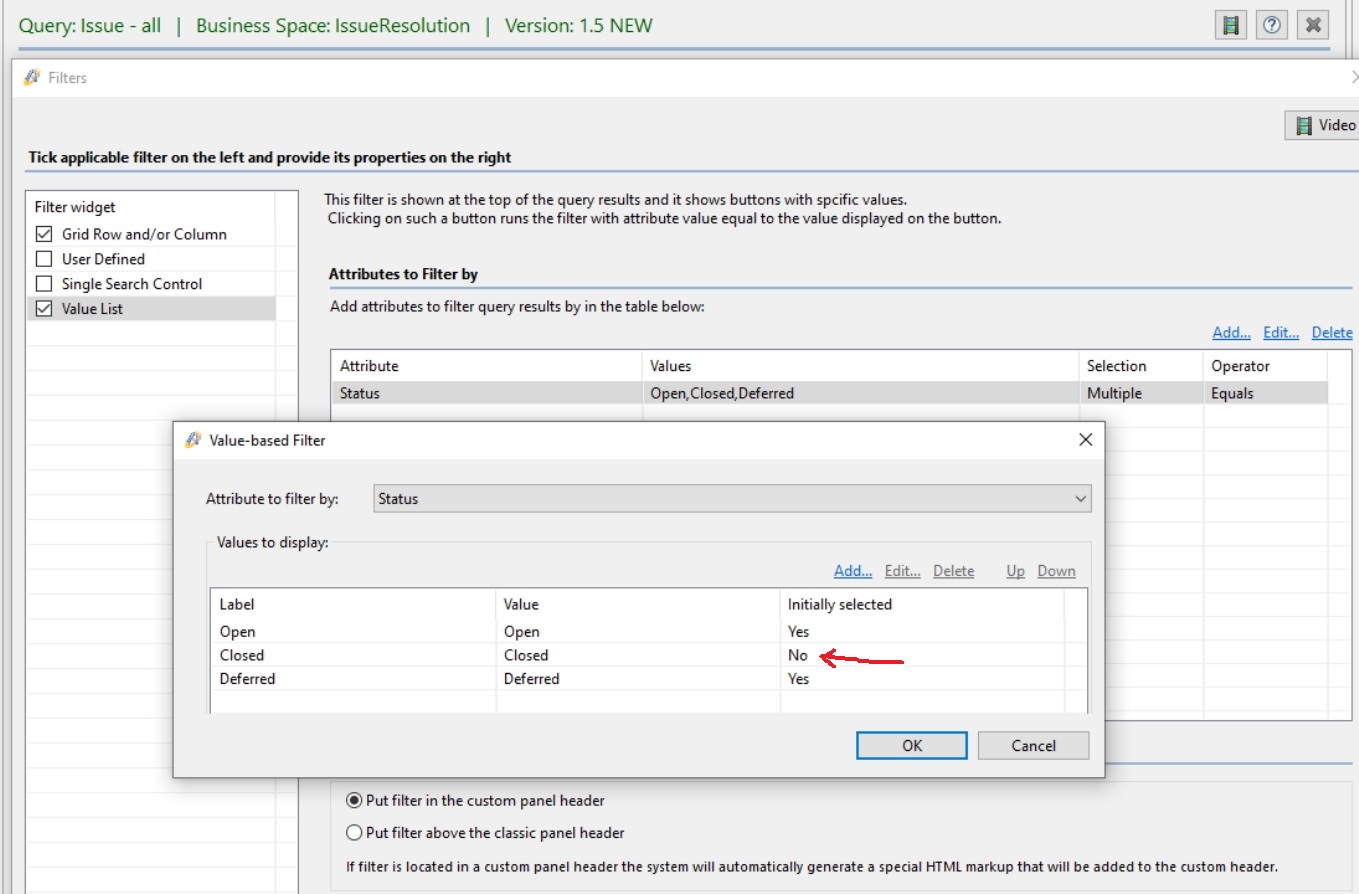Click Edit link in Values to display
This screenshot has width=1359, height=894.
point(903,571)
